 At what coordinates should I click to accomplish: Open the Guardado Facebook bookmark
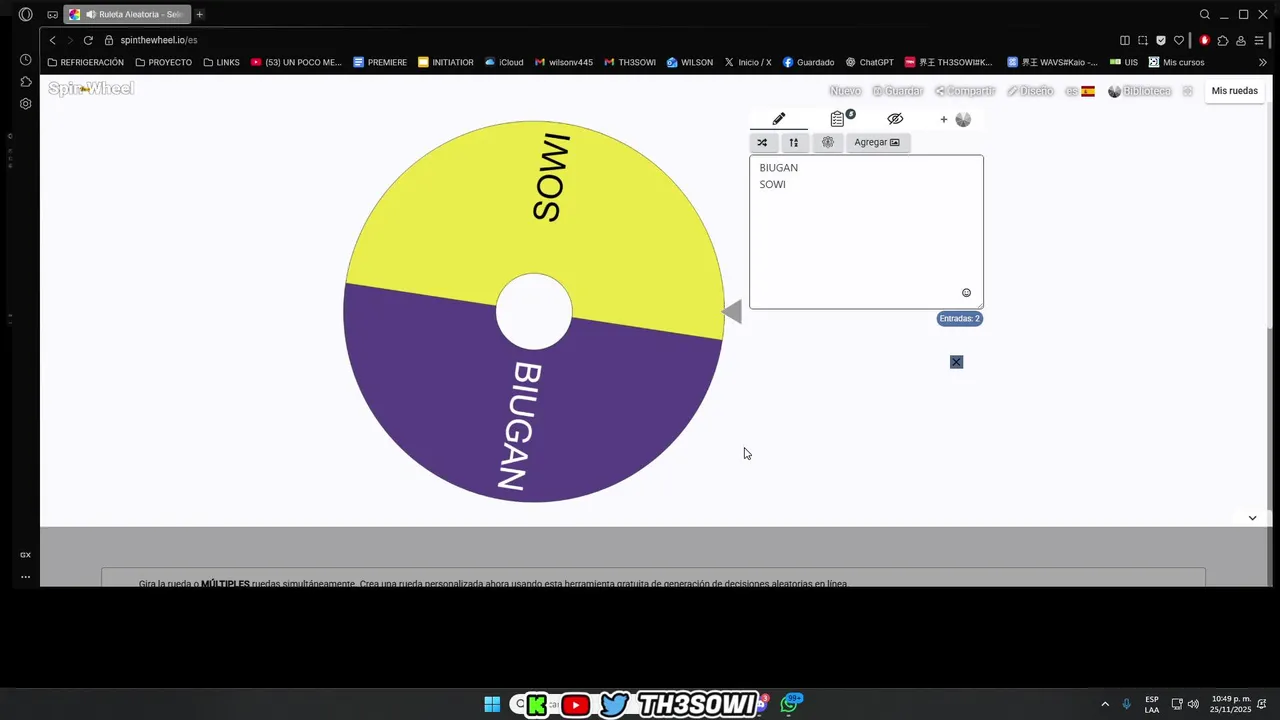(809, 62)
